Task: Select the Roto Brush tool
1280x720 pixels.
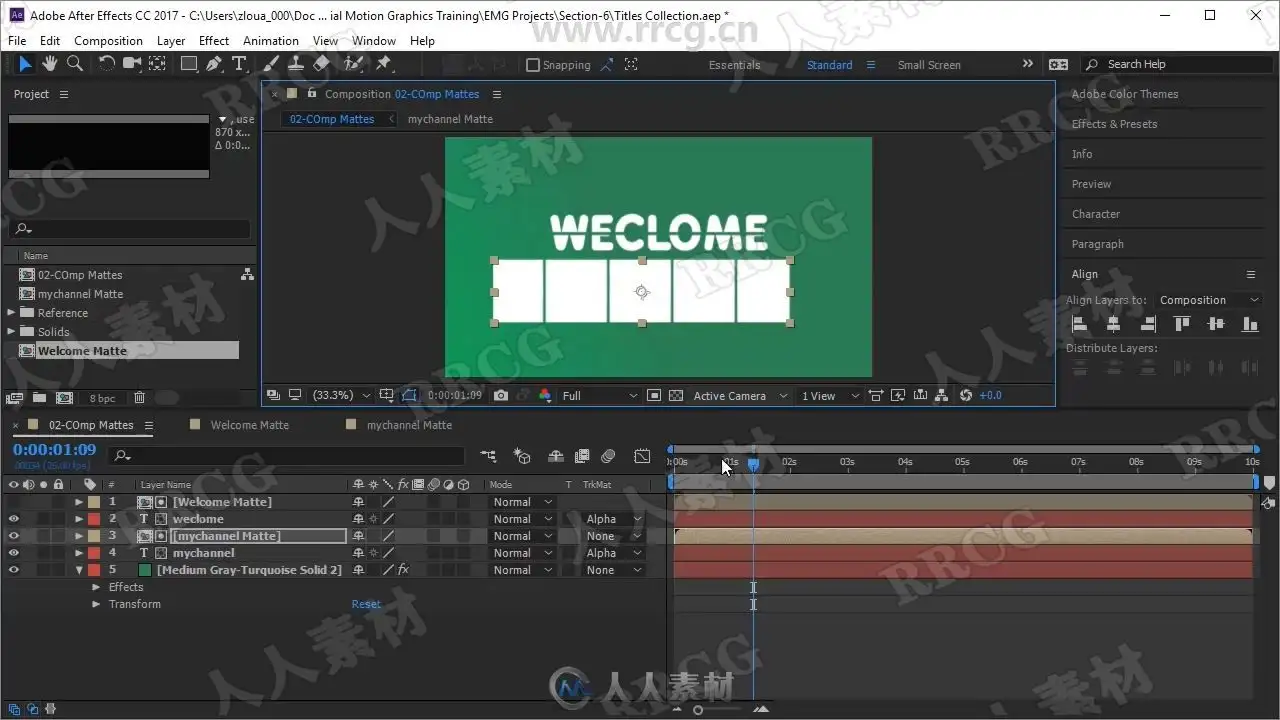Action: click(x=353, y=64)
